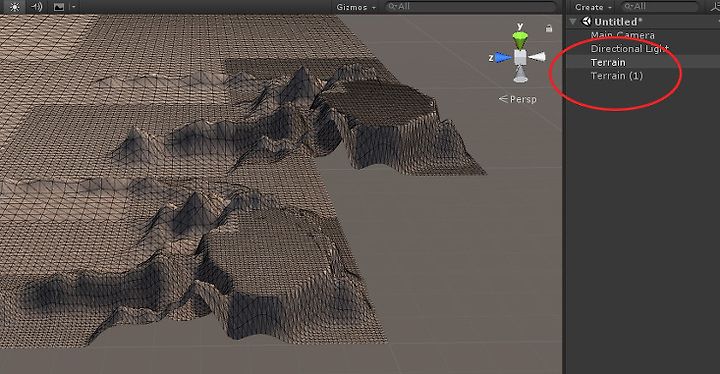Toggle scene audio speaker icon
Image resolution: width=720 pixels, height=374 pixels.
coord(37,6)
